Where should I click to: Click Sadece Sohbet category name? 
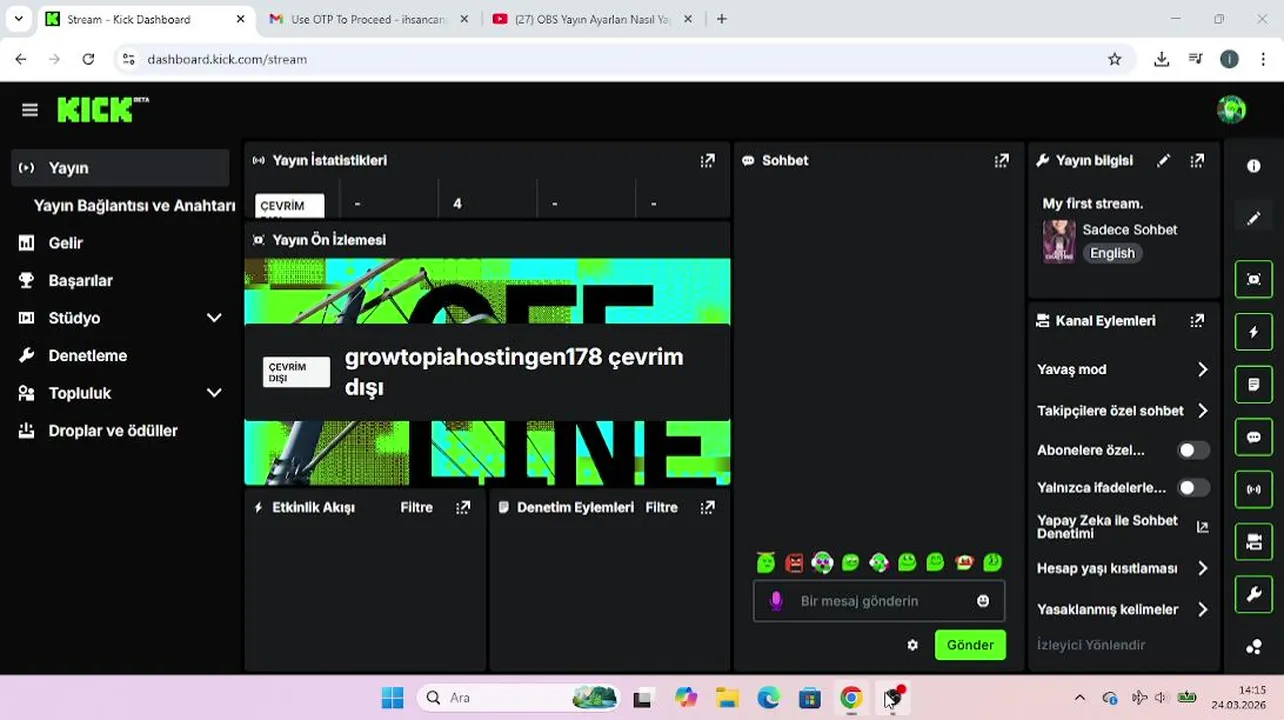click(x=1130, y=229)
